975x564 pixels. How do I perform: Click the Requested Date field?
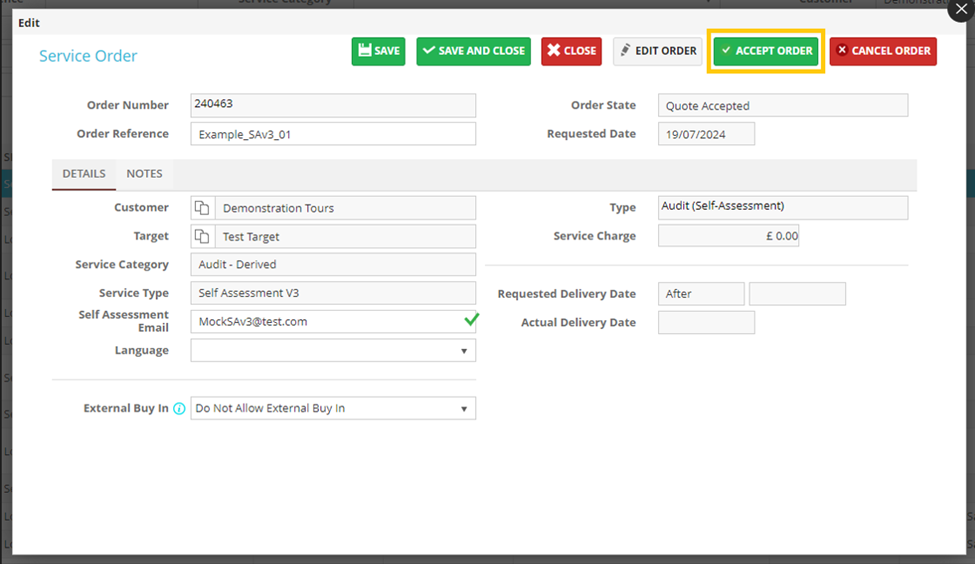pos(706,134)
